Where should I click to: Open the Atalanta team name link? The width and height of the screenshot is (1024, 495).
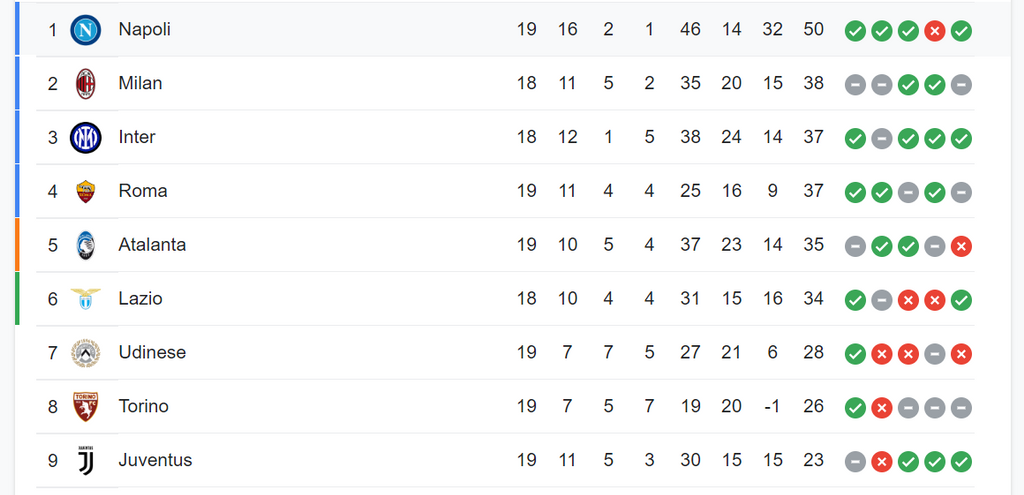tap(152, 245)
